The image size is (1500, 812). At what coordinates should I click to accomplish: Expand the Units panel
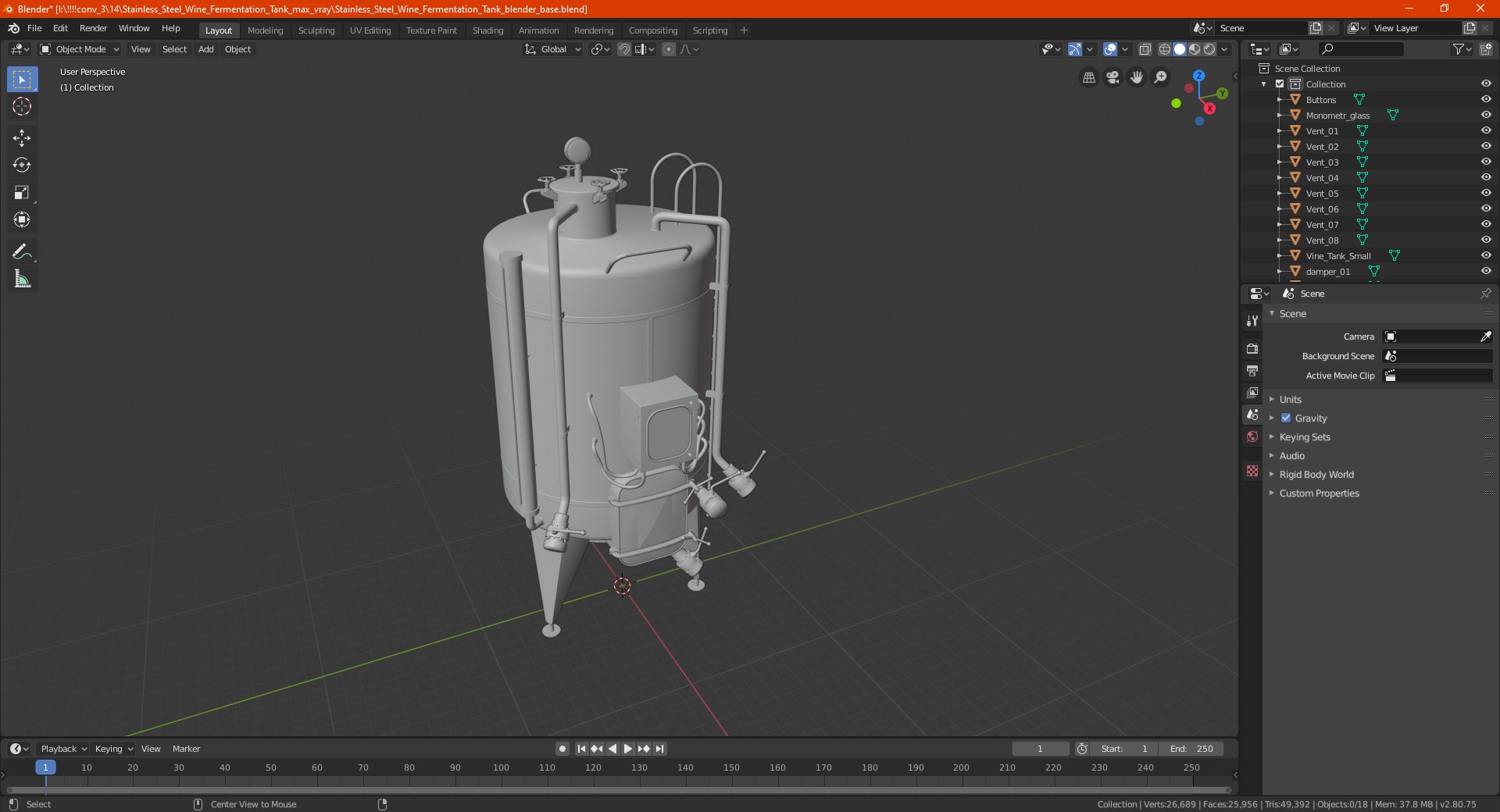[1290, 400]
